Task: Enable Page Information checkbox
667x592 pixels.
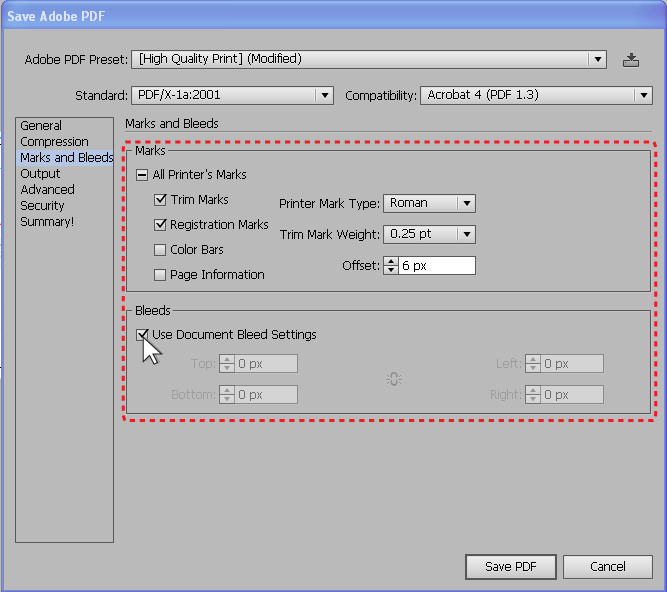Action: (160, 275)
